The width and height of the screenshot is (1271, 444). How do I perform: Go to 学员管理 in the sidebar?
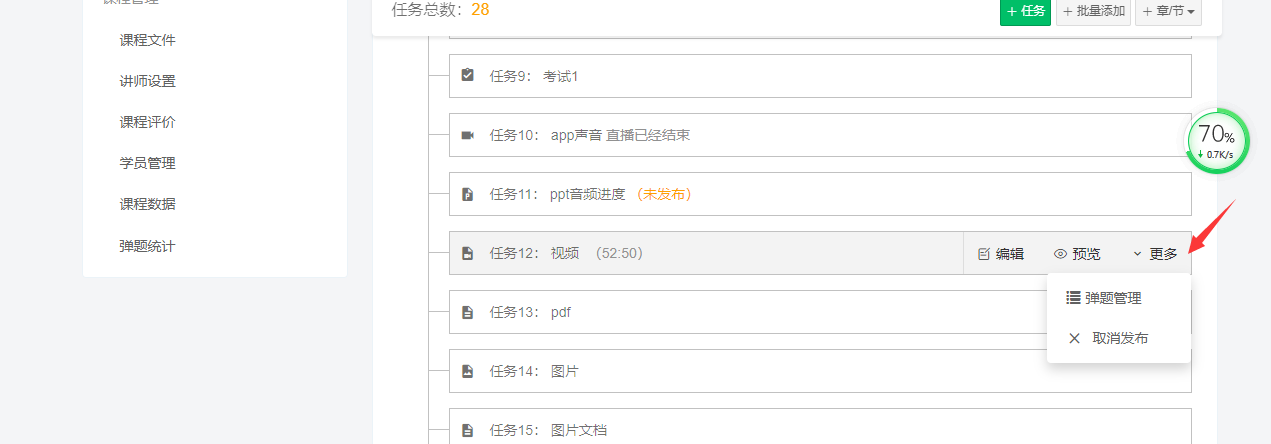[x=148, y=163]
